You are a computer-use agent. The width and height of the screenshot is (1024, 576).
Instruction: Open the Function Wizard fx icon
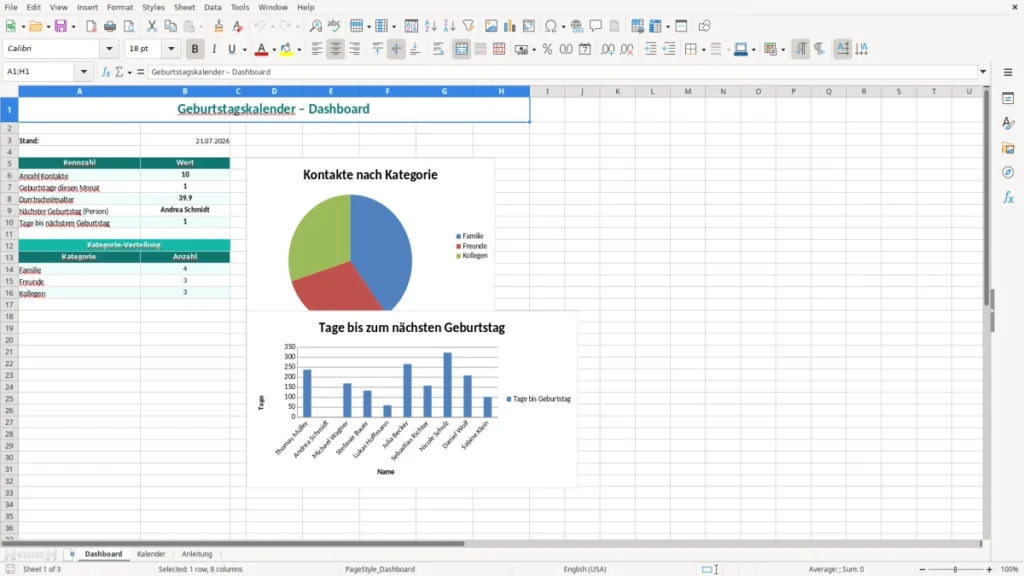click(106, 72)
